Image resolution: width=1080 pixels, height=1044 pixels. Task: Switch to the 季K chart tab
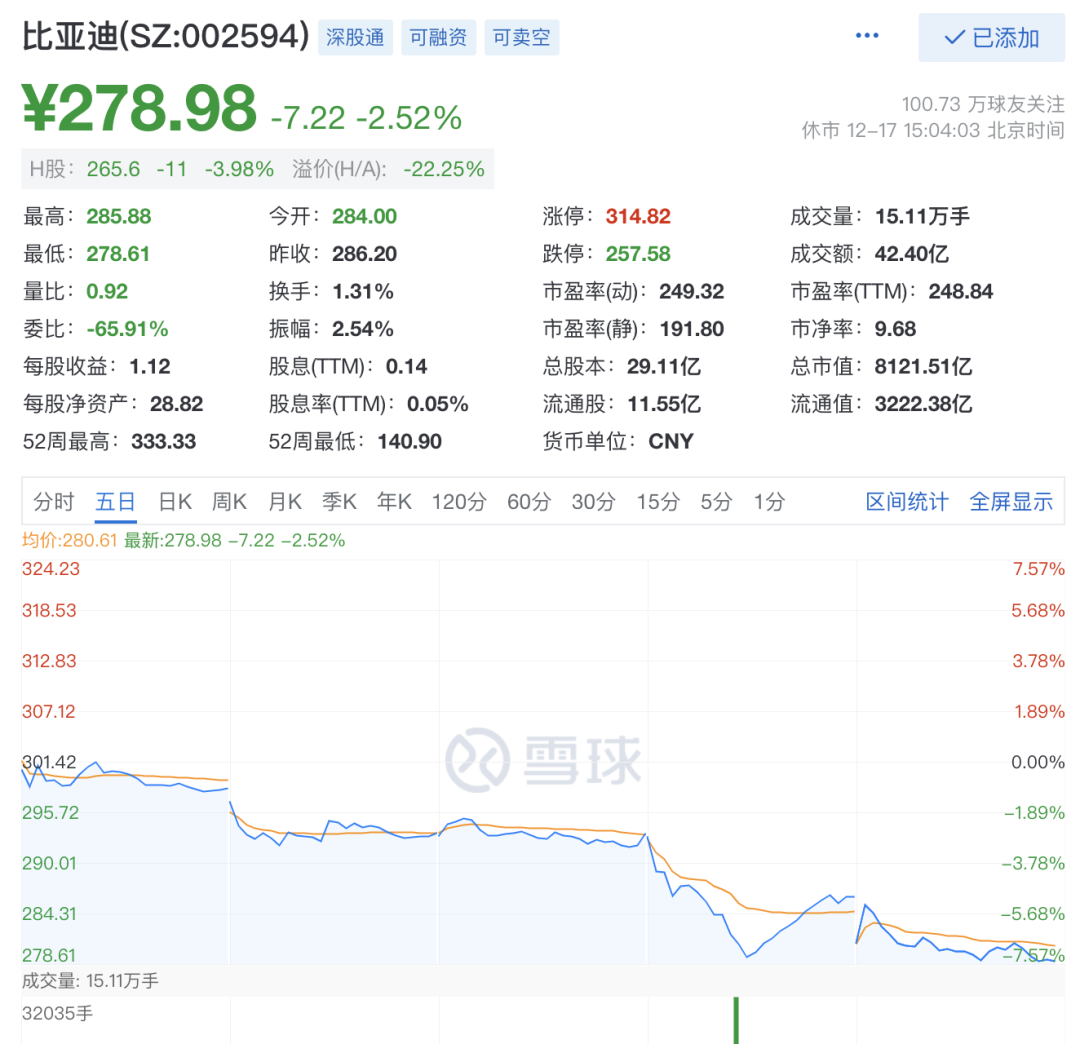(340, 501)
